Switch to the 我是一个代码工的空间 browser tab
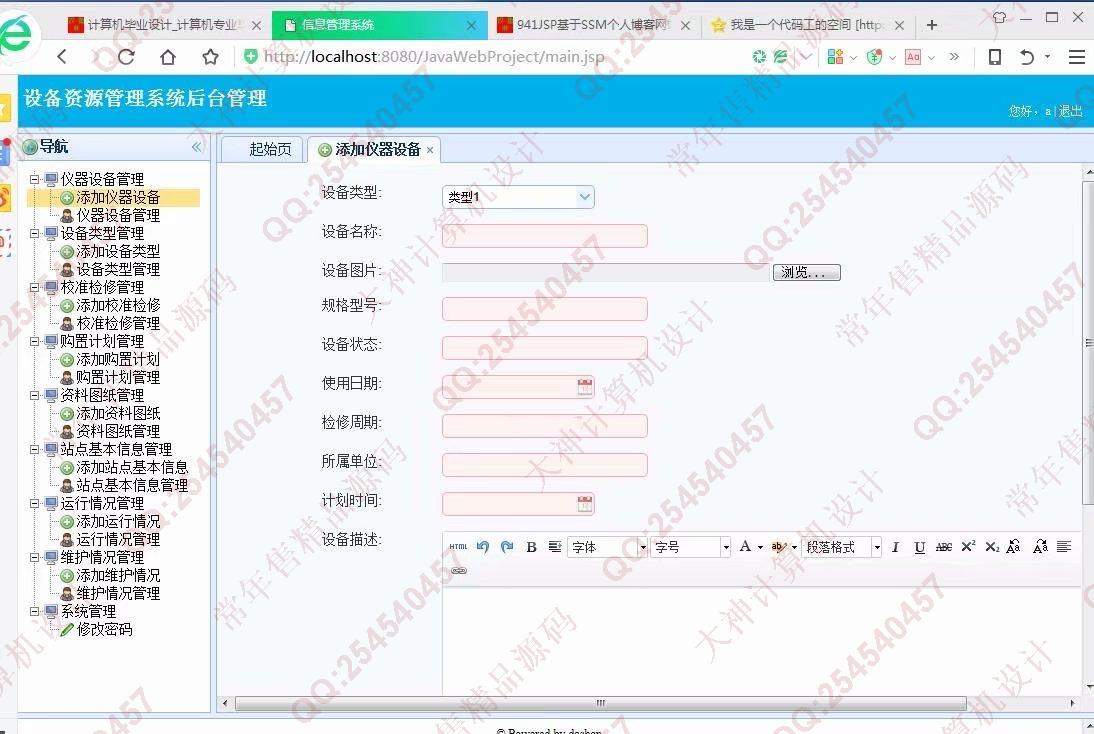This screenshot has height=734, width=1094. point(807,25)
